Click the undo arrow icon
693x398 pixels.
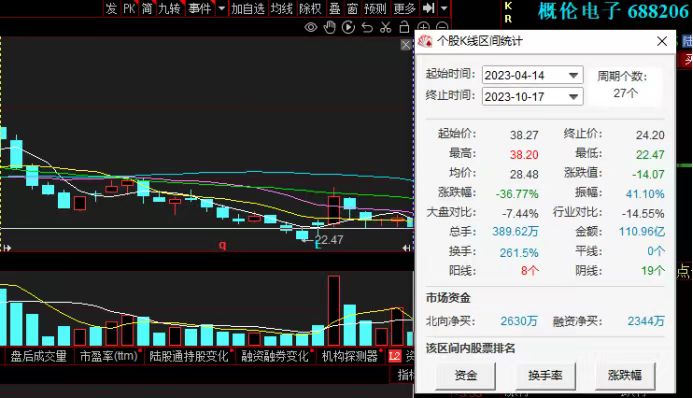[x=367, y=27]
